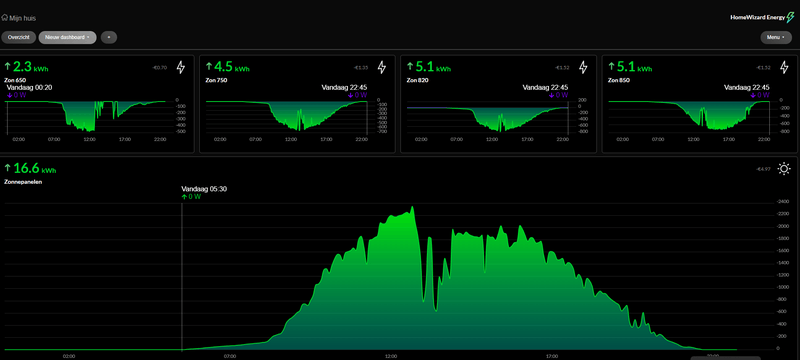The image size is (800, 360).
Task: Click the 12:00 axis label on Zonnepanelen chart
Action: (x=391, y=355)
